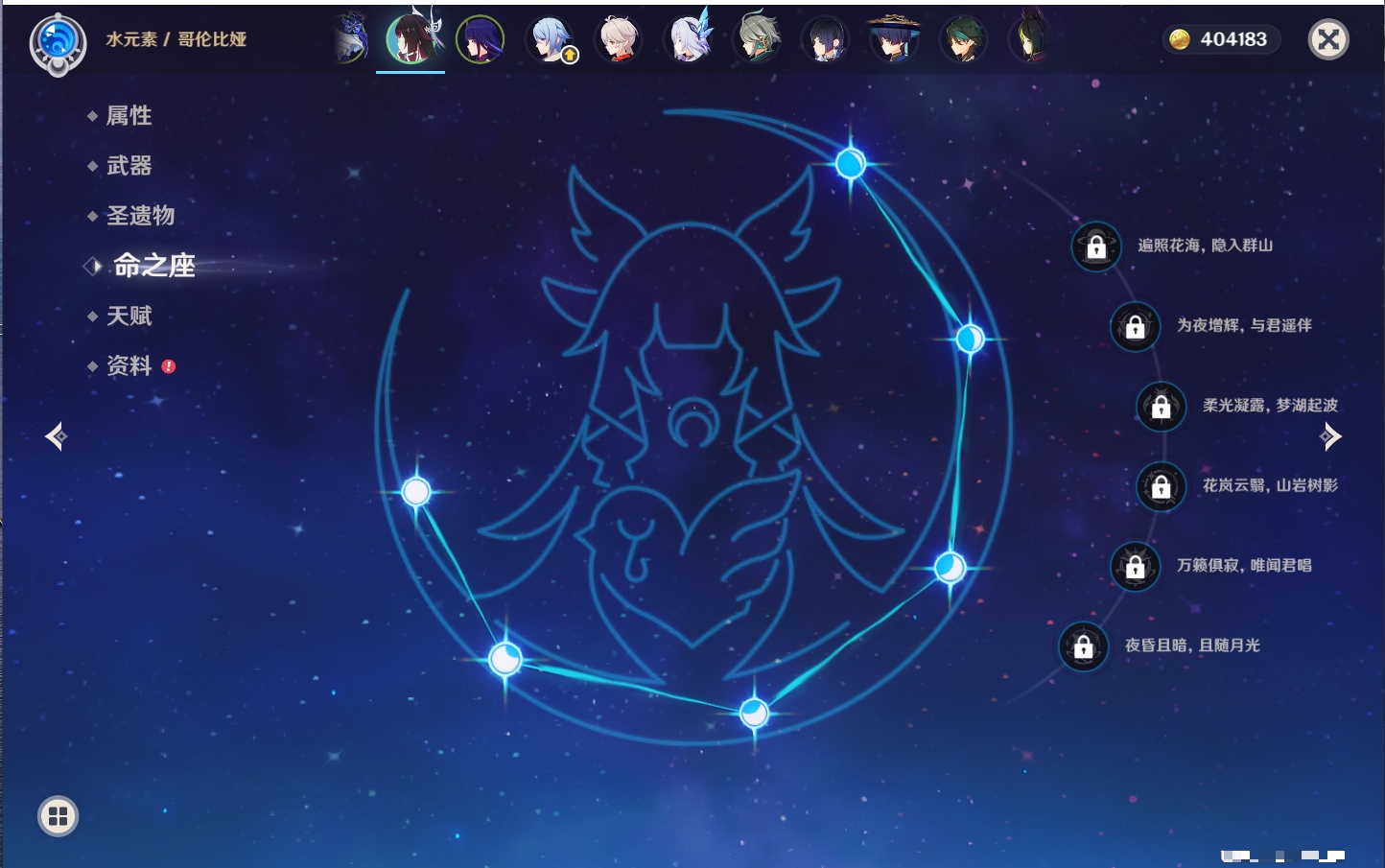Switch to the avatar wearing a wide hat
Image resolution: width=1385 pixels, height=868 pixels.
[894, 39]
